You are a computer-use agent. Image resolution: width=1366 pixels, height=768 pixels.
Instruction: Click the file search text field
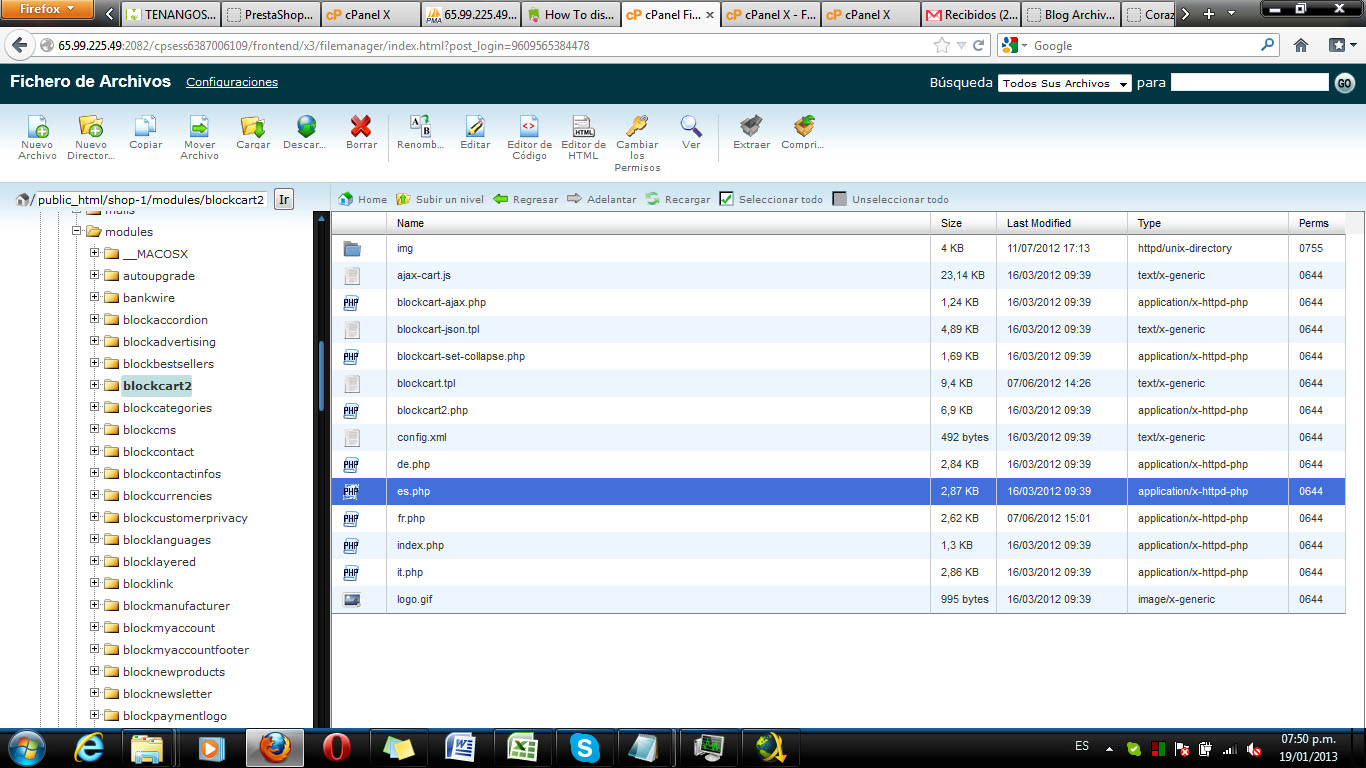[x=1250, y=83]
